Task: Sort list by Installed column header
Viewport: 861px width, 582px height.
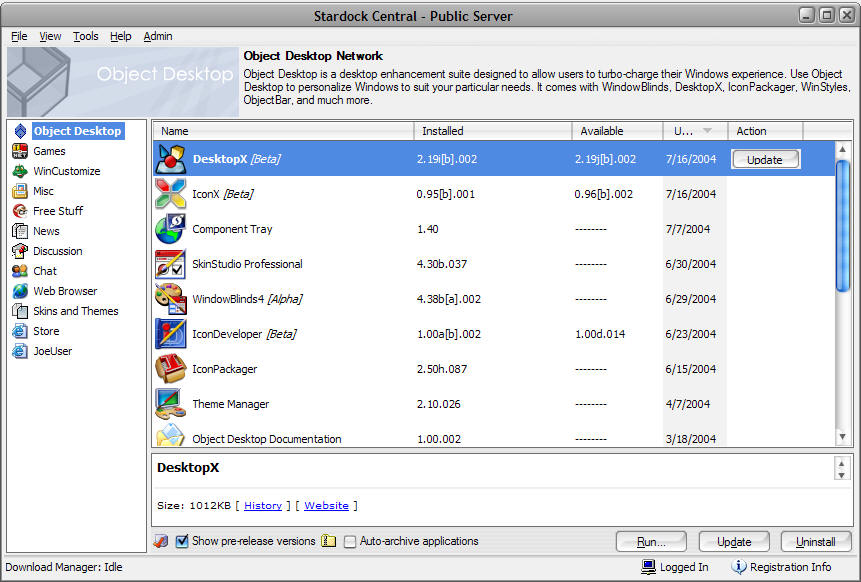Action: pyautogui.click(x=493, y=131)
